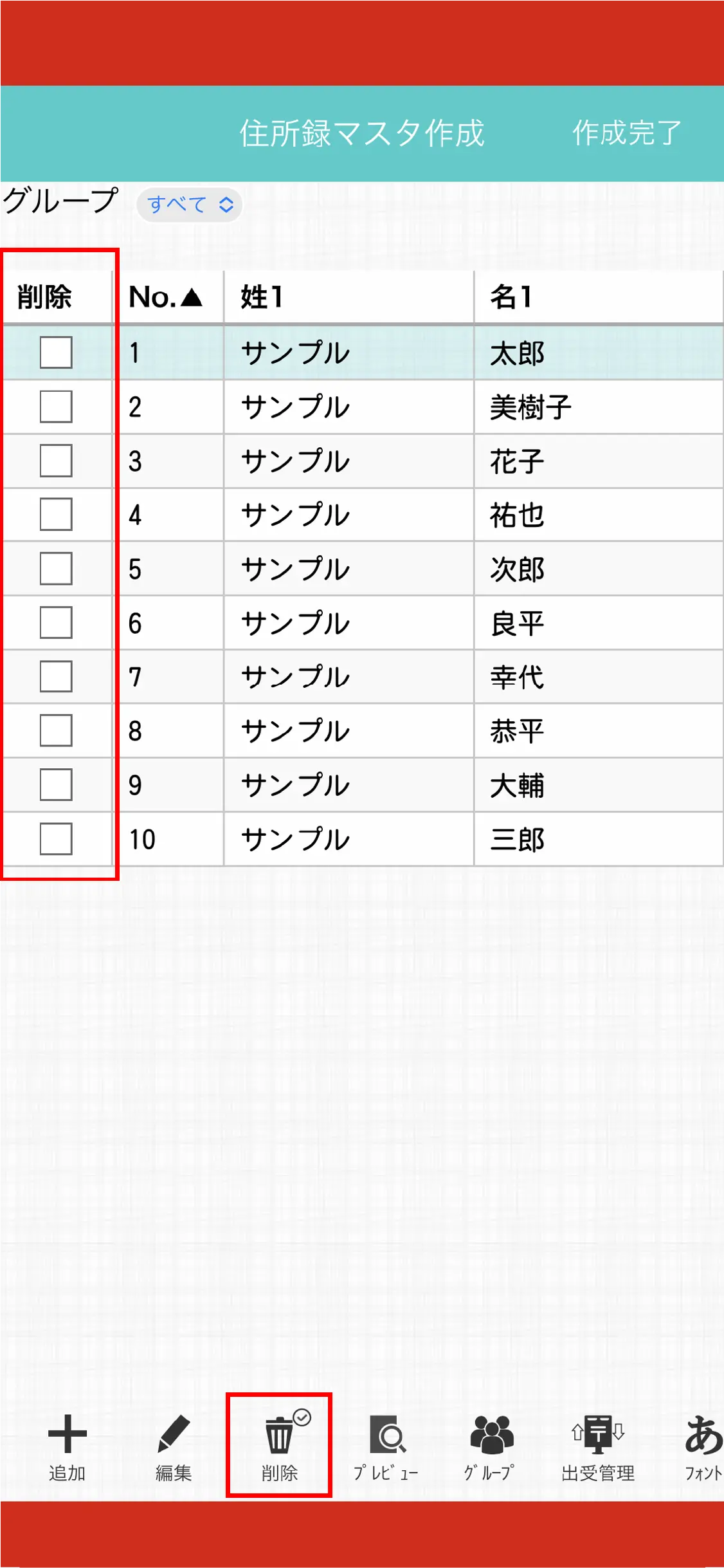The height and width of the screenshot is (1568, 724).
Task: Check delete box for row 1 太郎
Action: pos(56,353)
